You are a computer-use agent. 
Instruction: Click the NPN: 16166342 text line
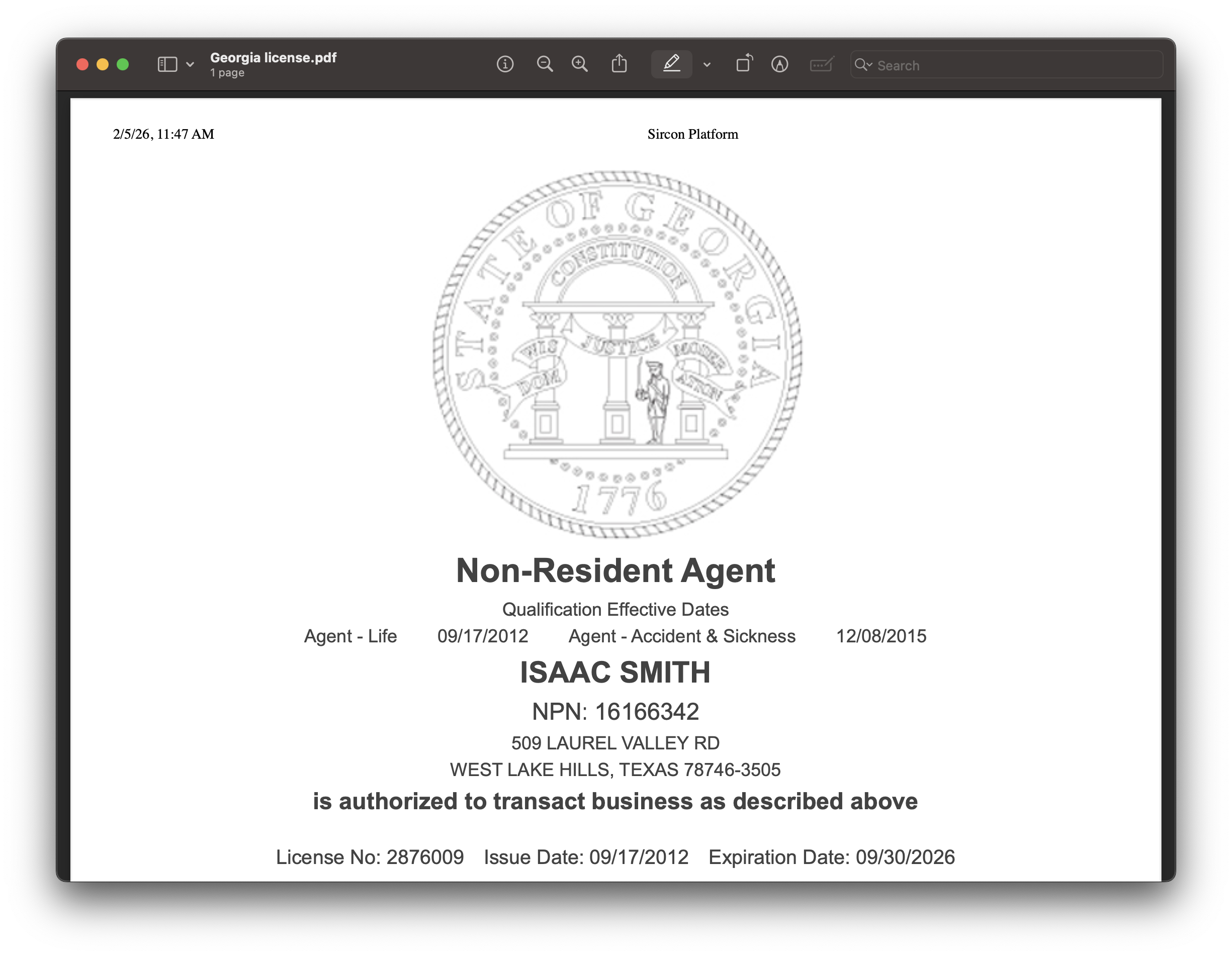tap(615, 712)
